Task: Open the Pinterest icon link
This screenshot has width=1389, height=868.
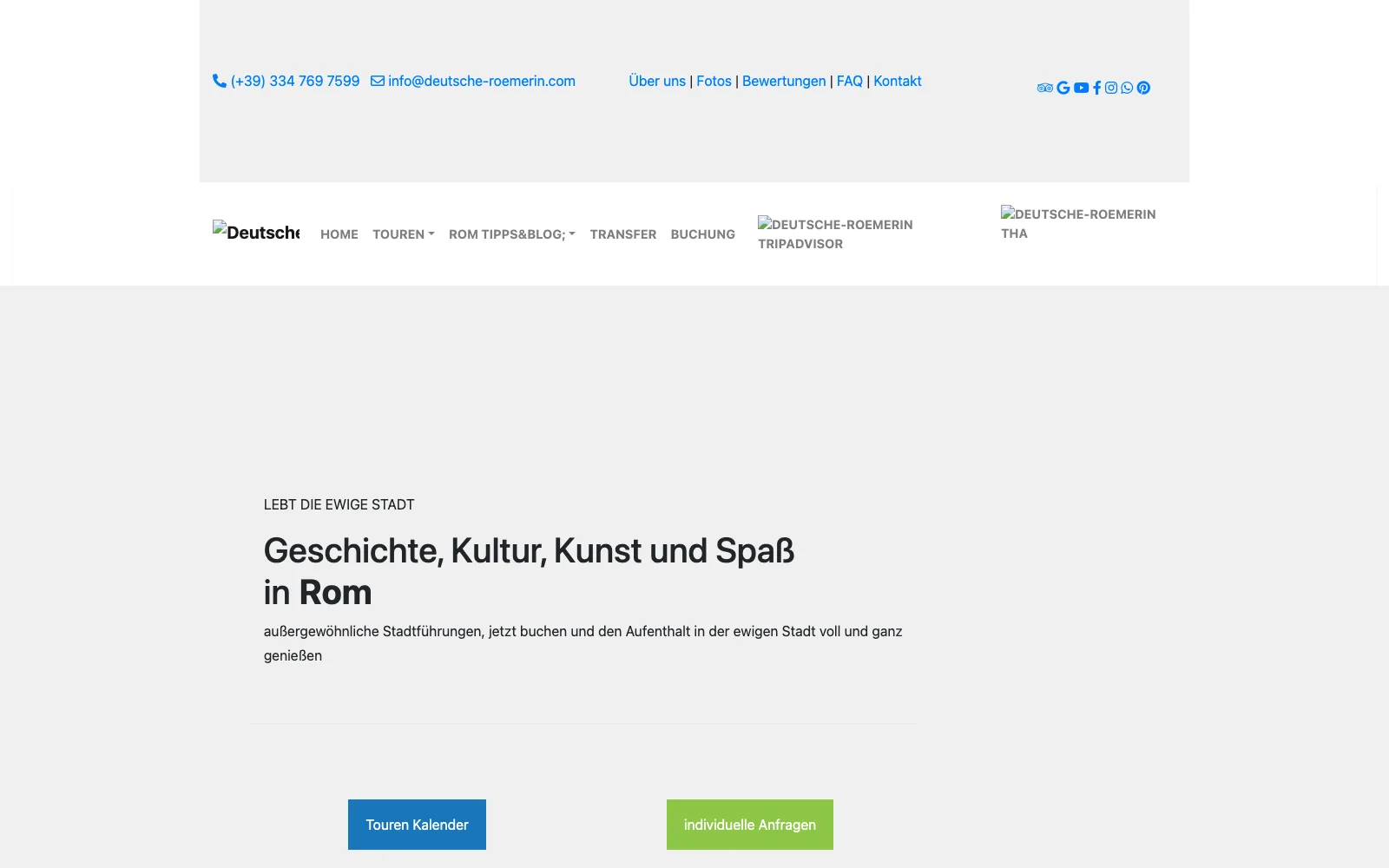Action: [x=1143, y=88]
